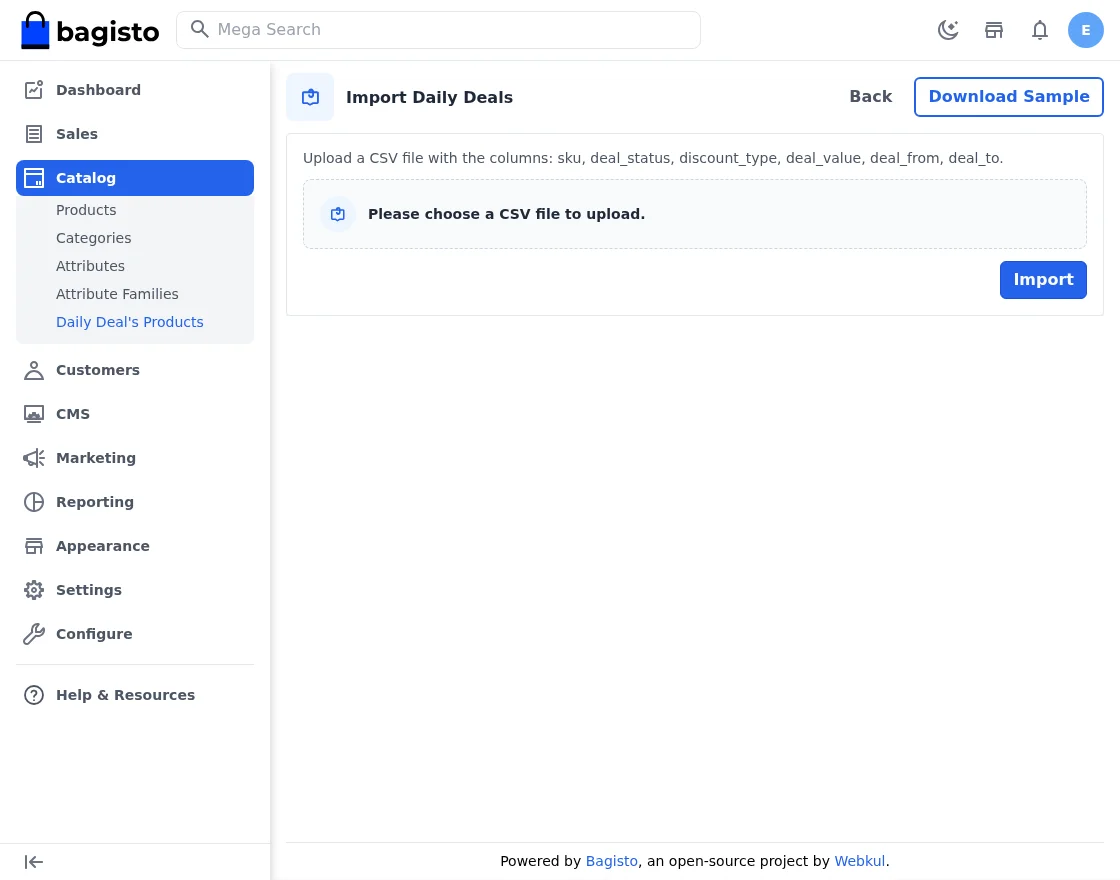This screenshot has width=1120, height=880.
Task: Open notifications with the bell icon
Action: [x=1039, y=30]
